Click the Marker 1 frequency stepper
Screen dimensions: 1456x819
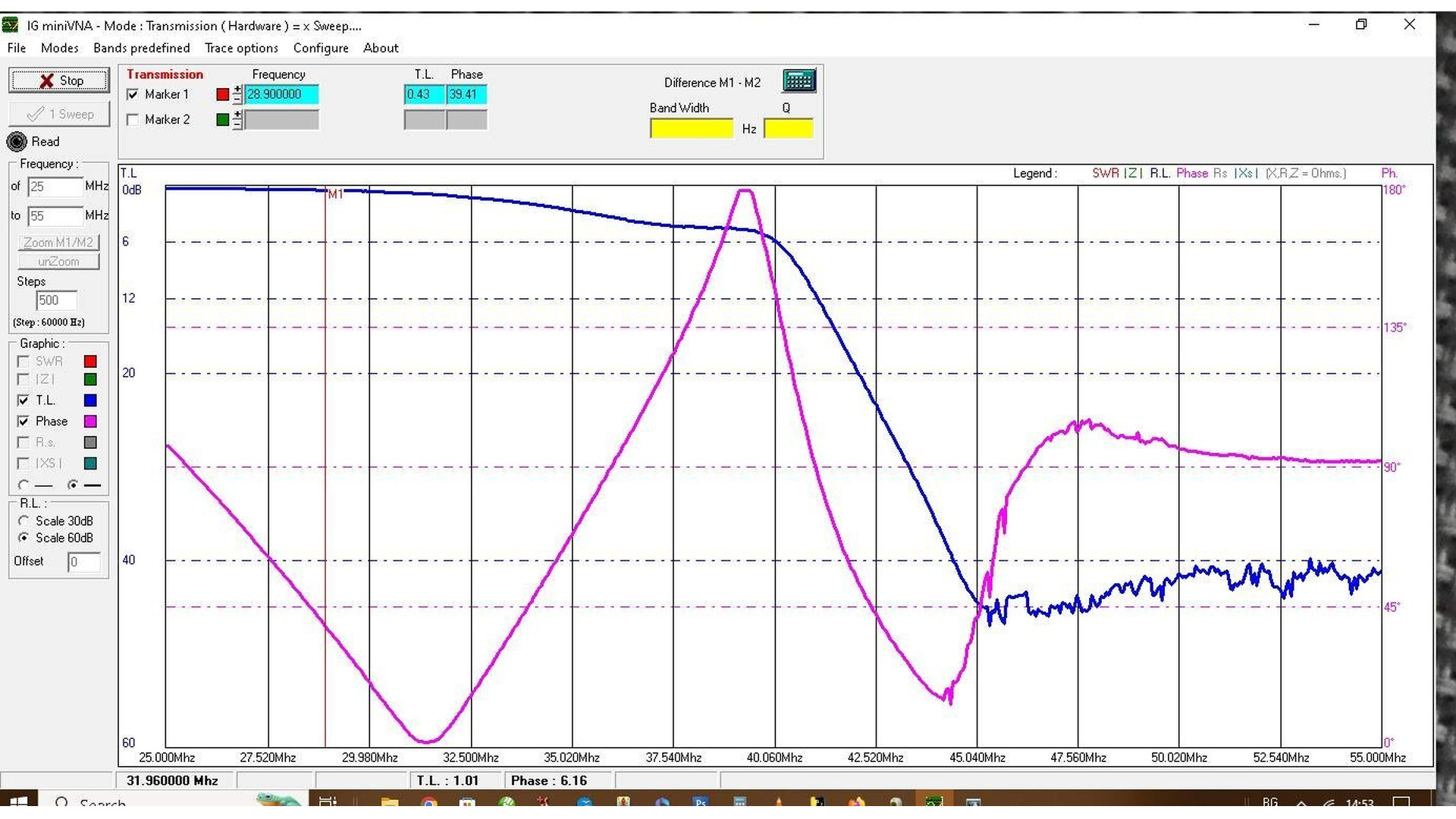[x=237, y=94]
